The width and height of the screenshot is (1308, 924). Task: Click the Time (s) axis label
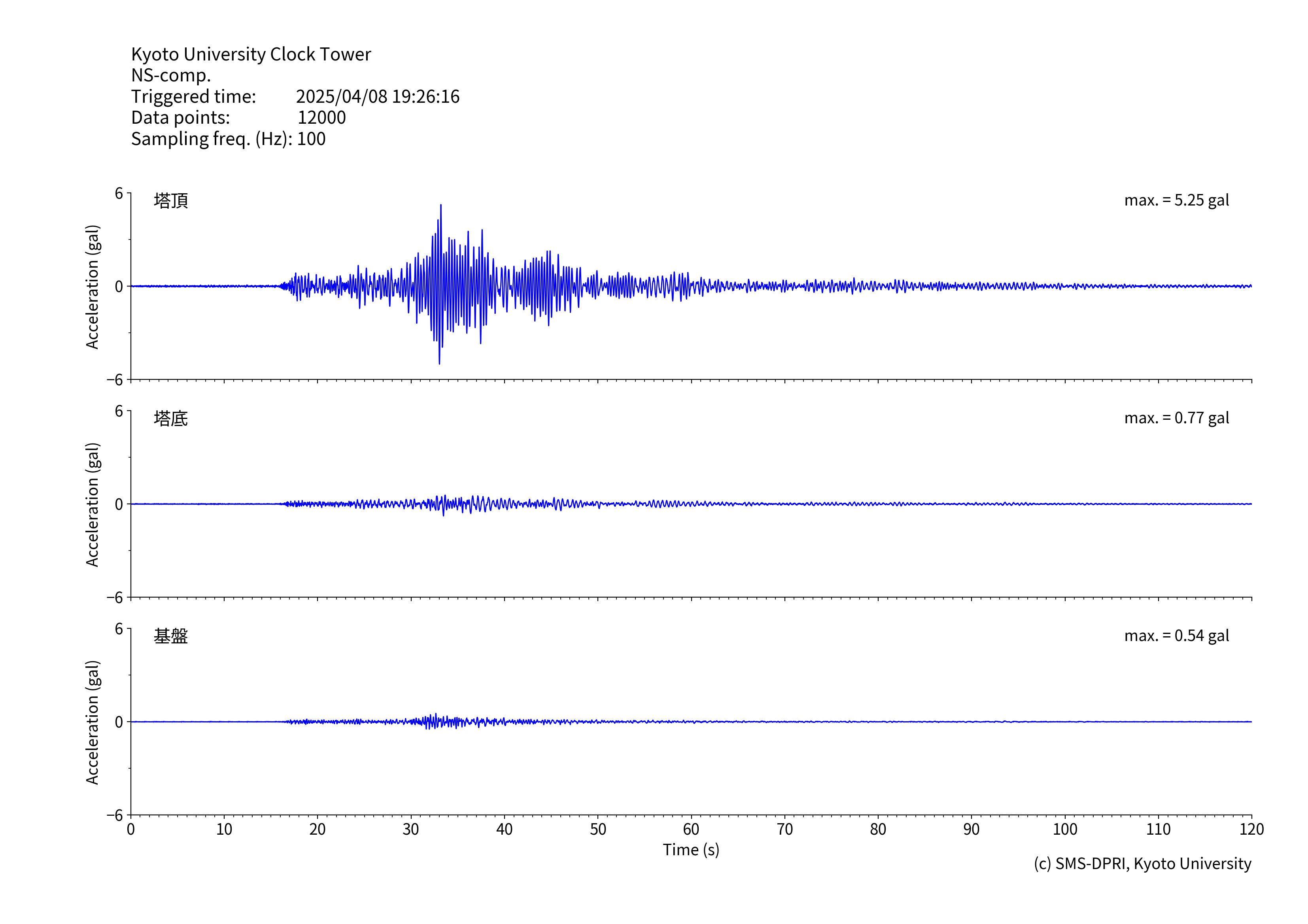(x=690, y=849)
